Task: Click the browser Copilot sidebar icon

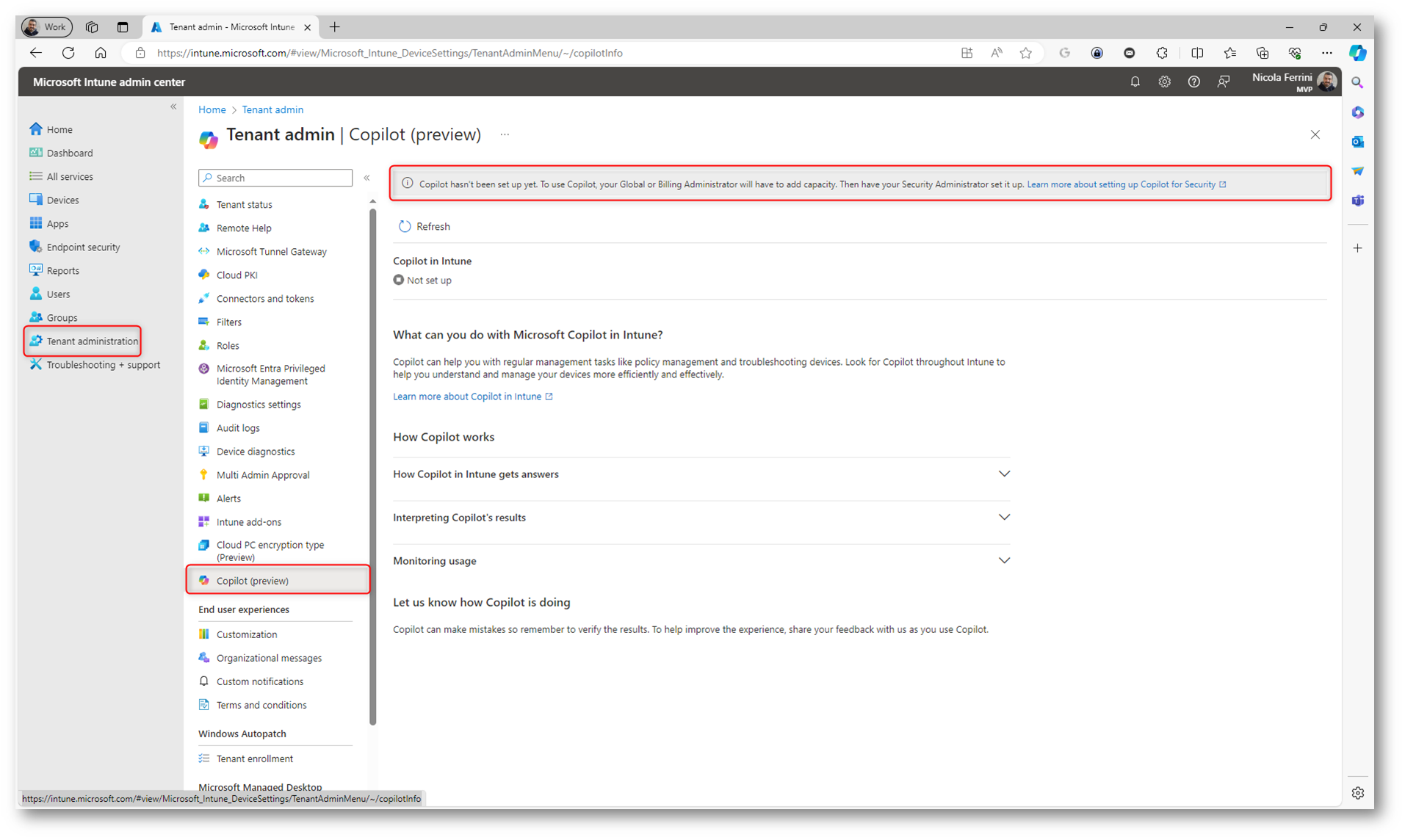Action: click(1357, 53)
